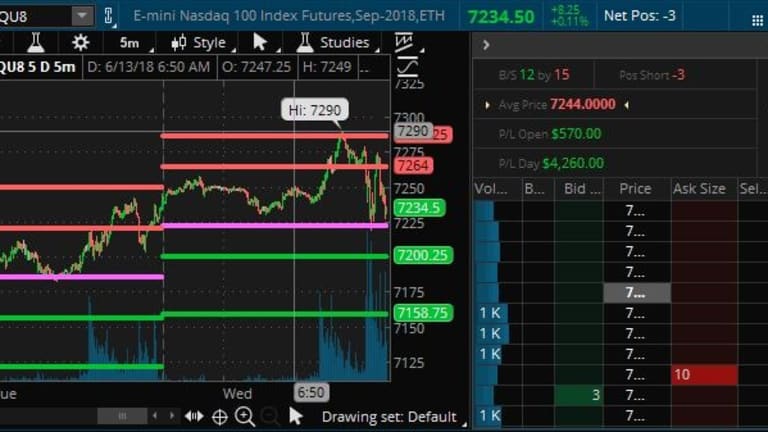Click the B/S 12 by 15 field
The height and width of the screenshot is (432, 768).
[534, 75]
